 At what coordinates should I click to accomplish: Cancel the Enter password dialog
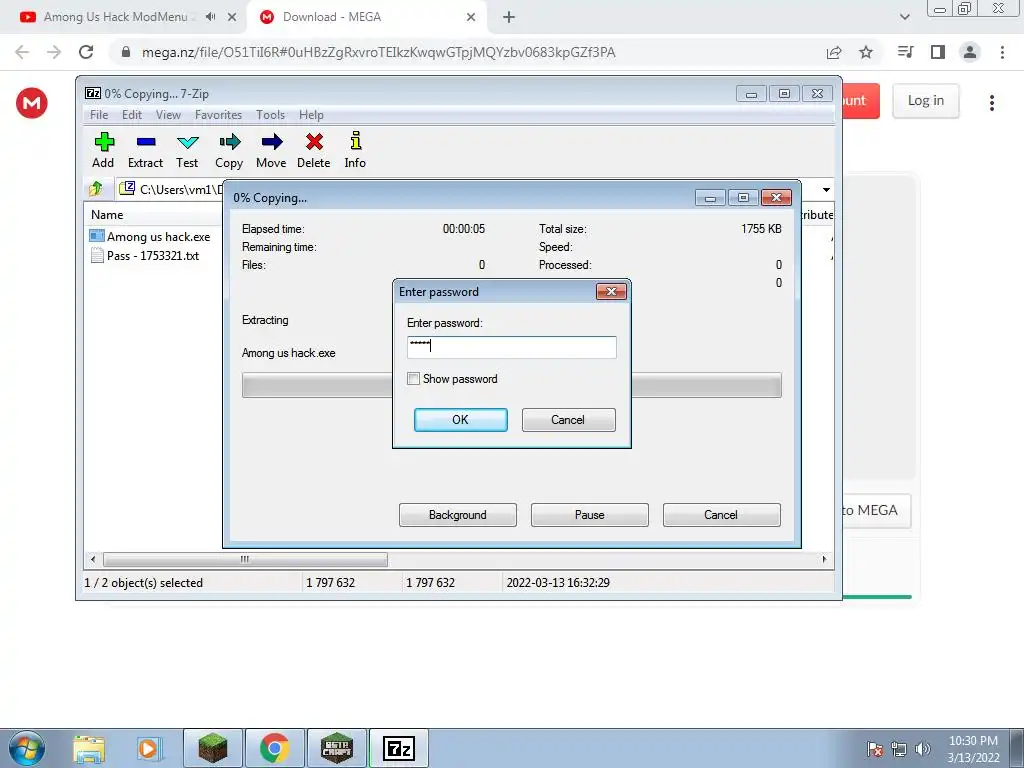click(x=568, y=420)
